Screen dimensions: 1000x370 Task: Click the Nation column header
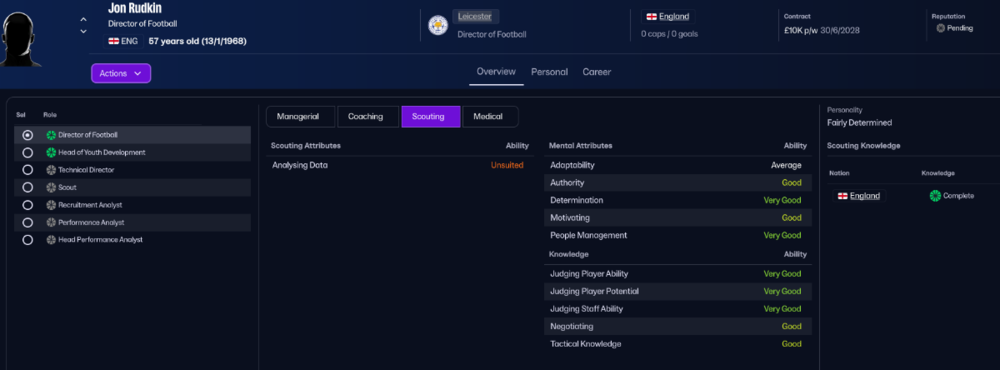tap(839, 173)
